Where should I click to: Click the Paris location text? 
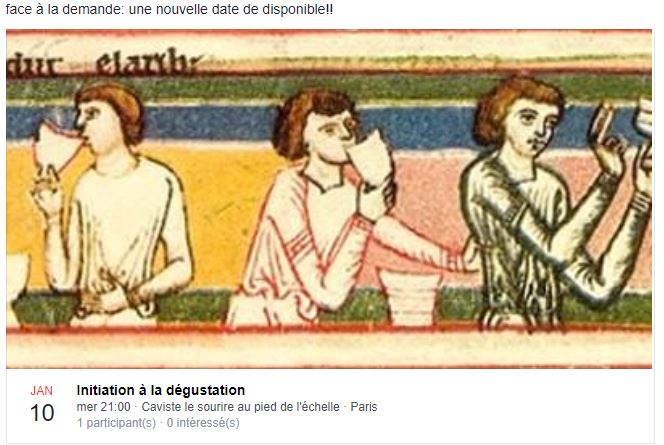point(364,407)
